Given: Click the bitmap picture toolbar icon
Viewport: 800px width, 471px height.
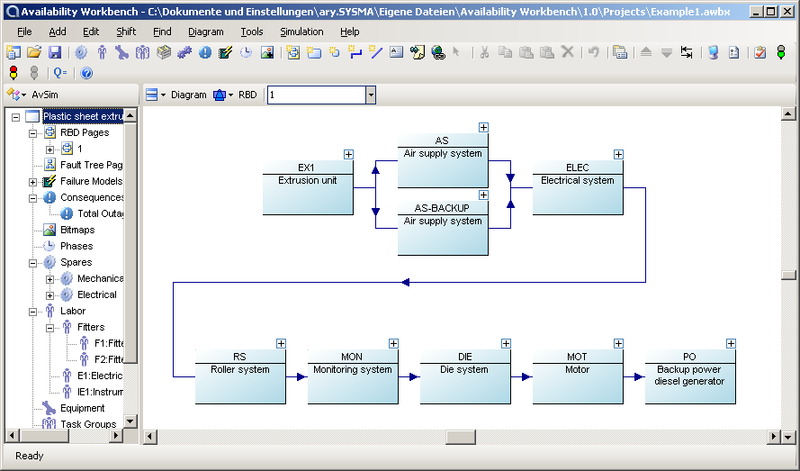Looking at the screenshot, I should pos(267,52).
